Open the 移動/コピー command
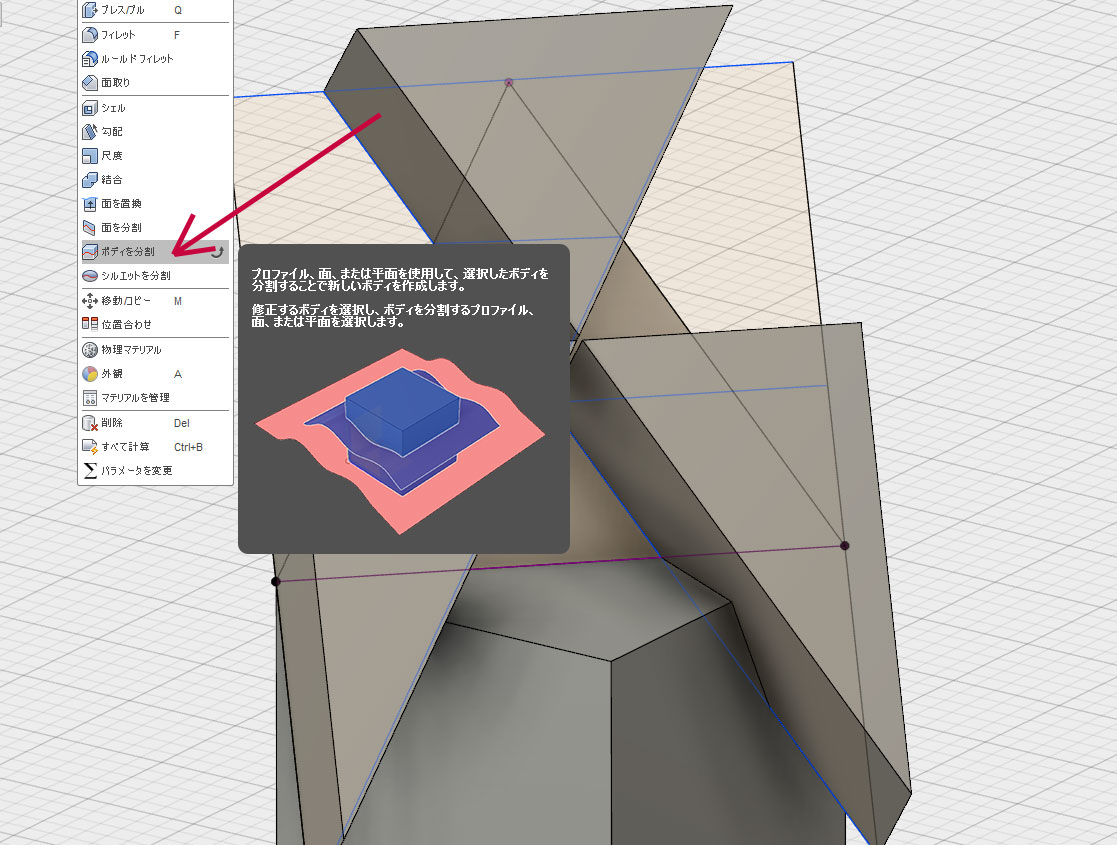1117x845 pixels. point(126,301)
